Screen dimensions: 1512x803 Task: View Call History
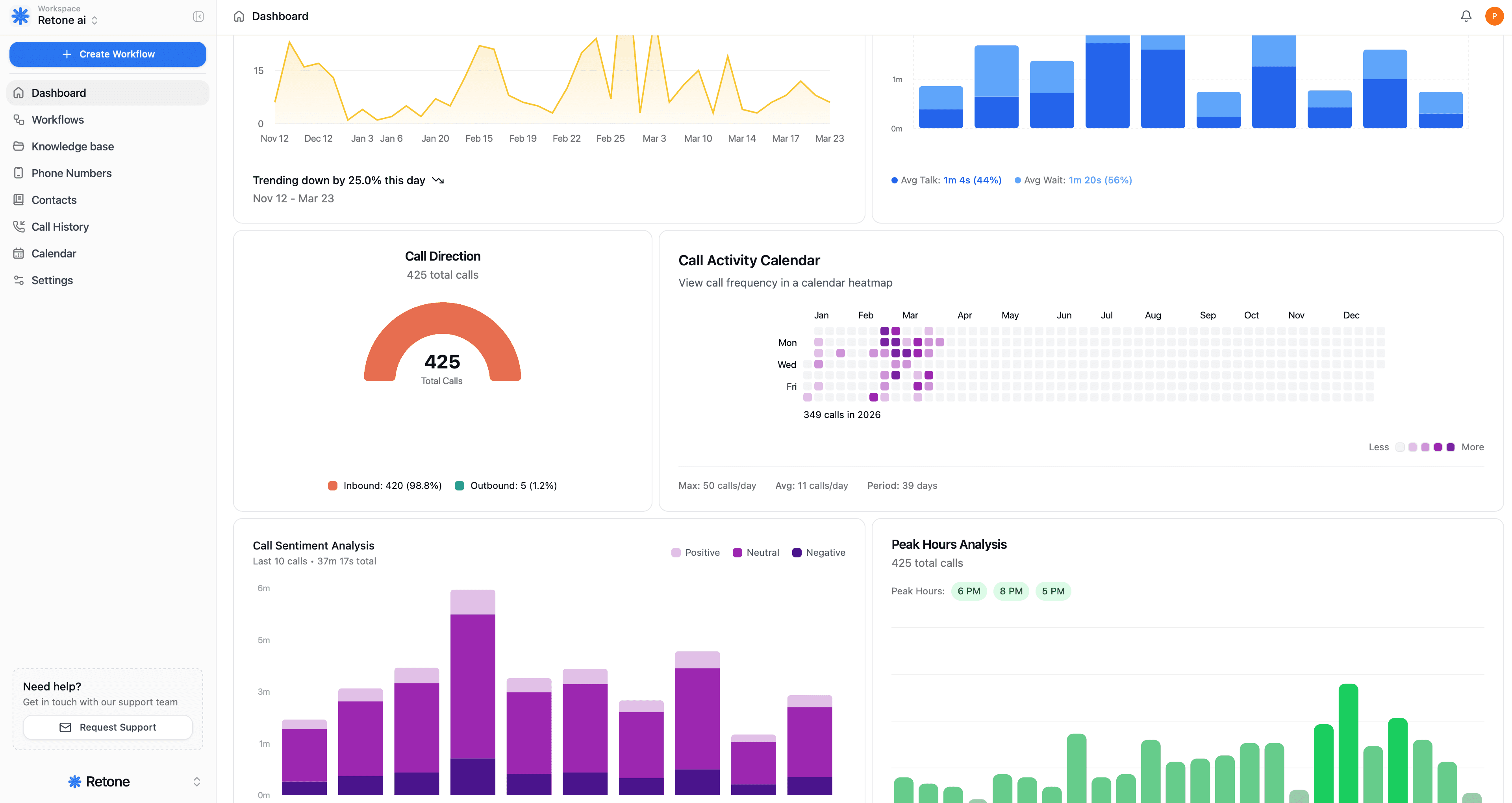pyautogui.click(x=61, y=226)
